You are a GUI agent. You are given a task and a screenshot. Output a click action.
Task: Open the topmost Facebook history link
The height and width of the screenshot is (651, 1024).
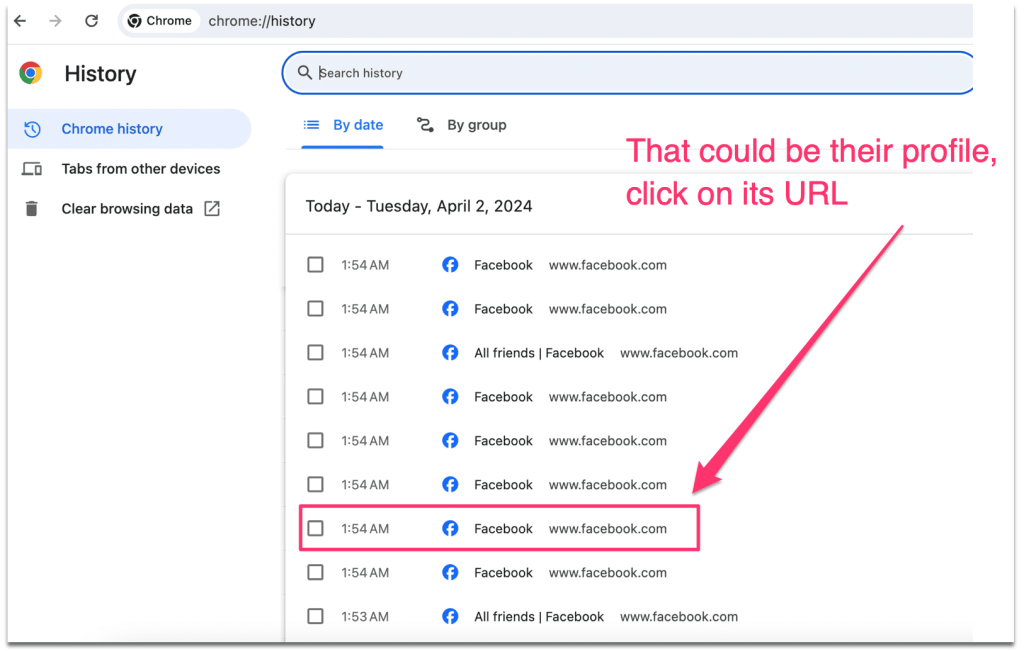point(504,265)
